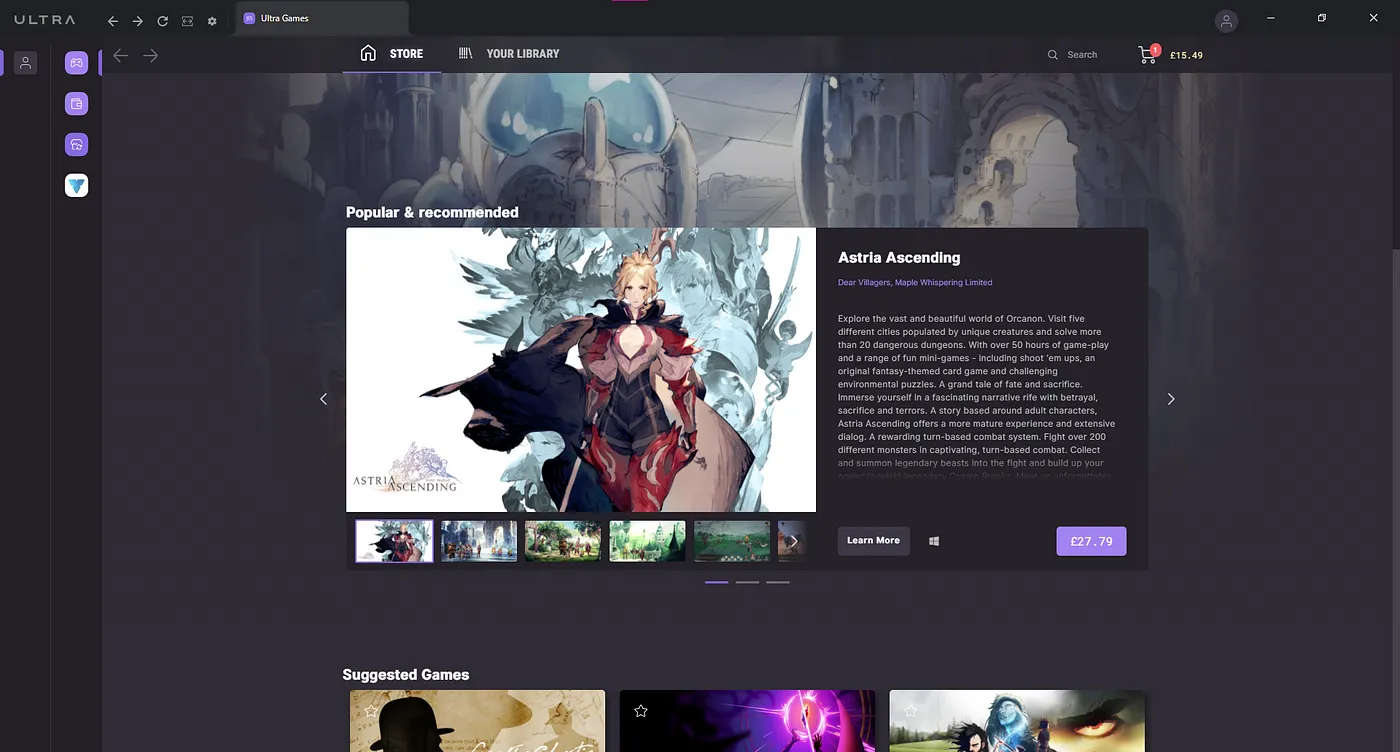Open the profile icon in left strip

coord(26,63)
